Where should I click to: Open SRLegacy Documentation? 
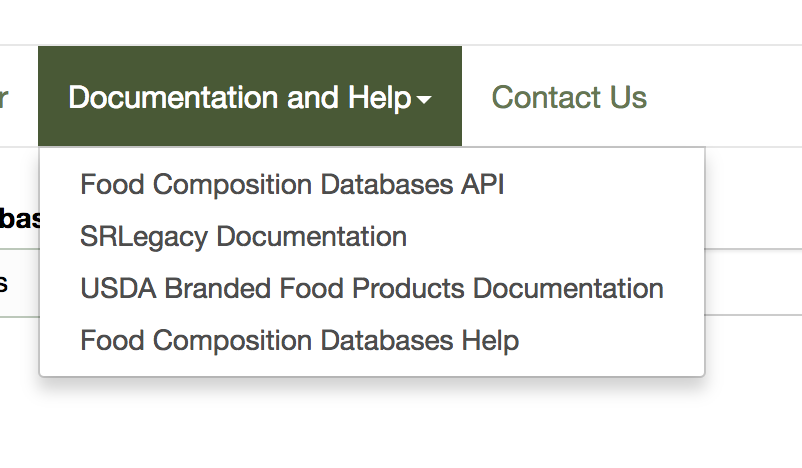243,237
